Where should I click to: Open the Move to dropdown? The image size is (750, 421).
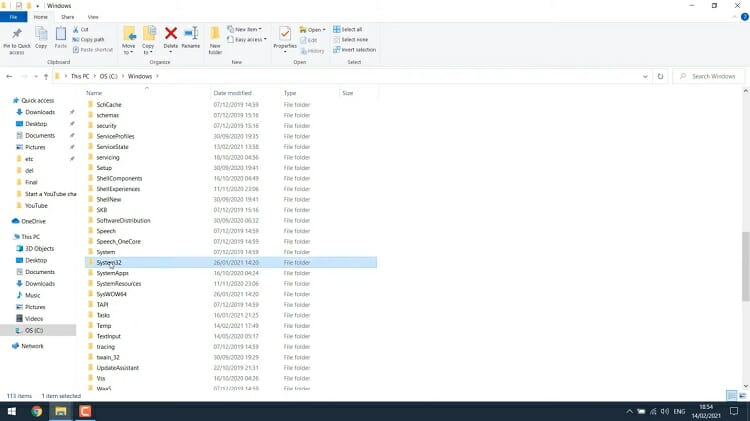click(129, 41)
